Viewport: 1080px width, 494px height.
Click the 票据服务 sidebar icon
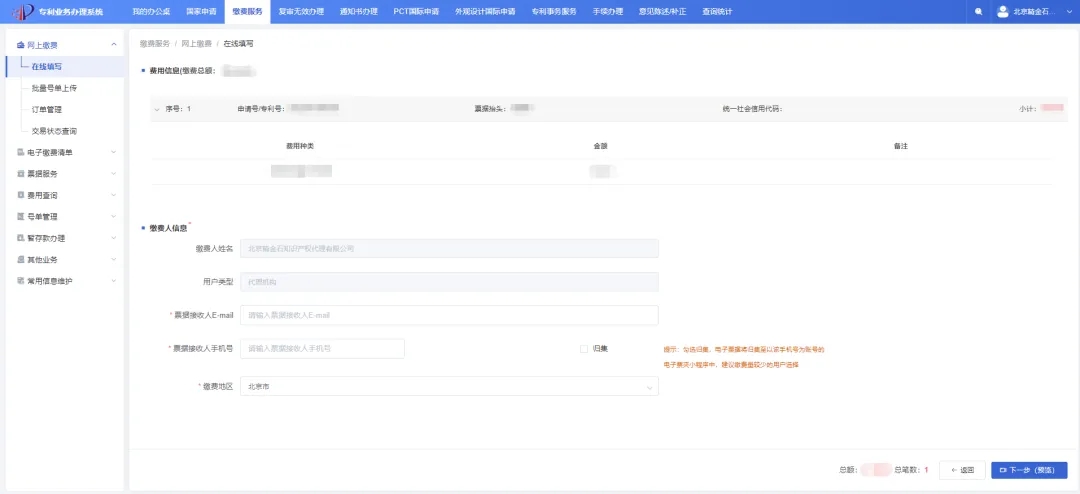[20, 174]
